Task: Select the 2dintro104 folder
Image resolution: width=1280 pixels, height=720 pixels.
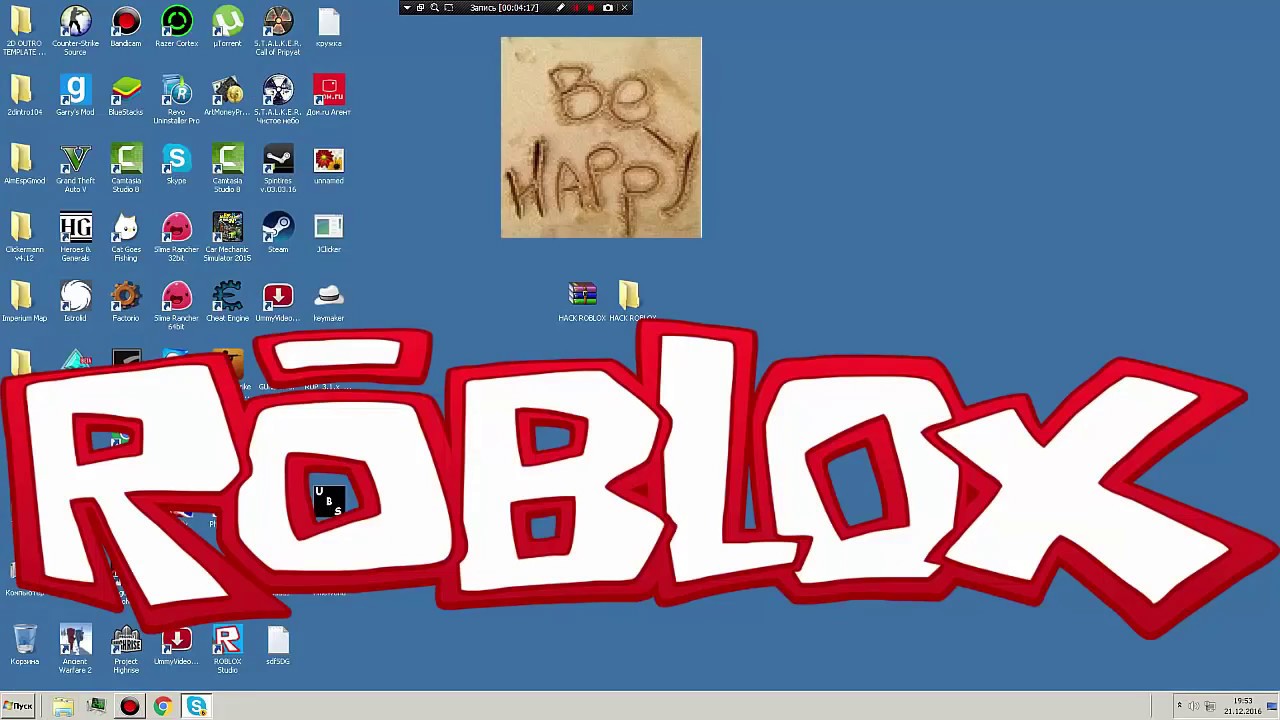Action: pyautogui.click(x=24, y=95)
